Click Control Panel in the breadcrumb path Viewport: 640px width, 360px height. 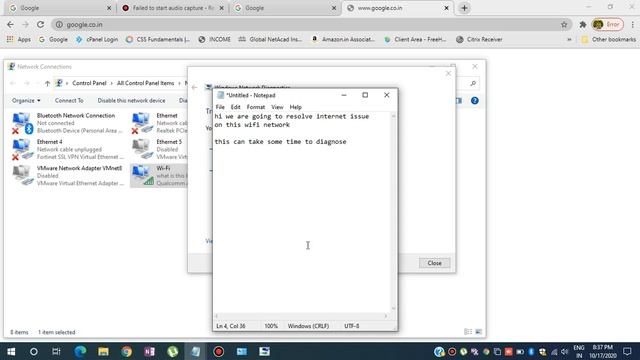coord(89,83)
